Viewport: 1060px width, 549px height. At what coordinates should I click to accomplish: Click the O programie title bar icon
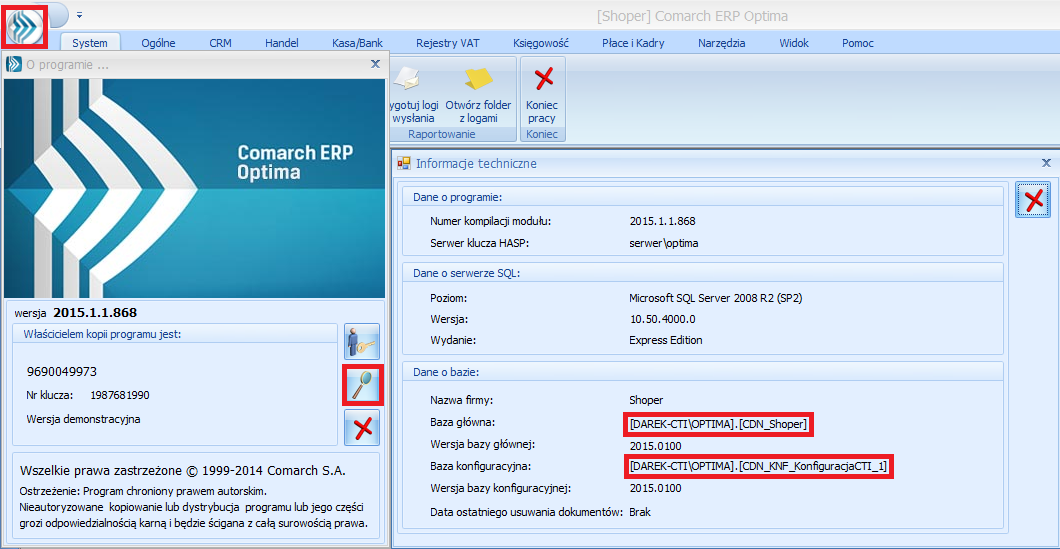14,65
